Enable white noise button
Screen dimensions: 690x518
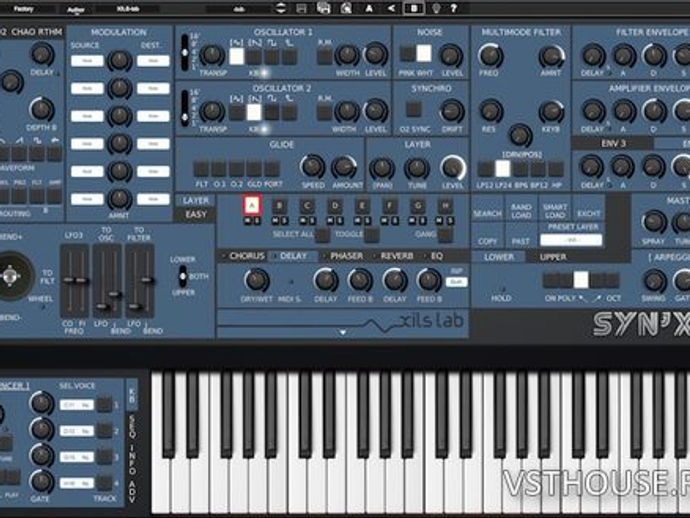click(x=424, y=54)
